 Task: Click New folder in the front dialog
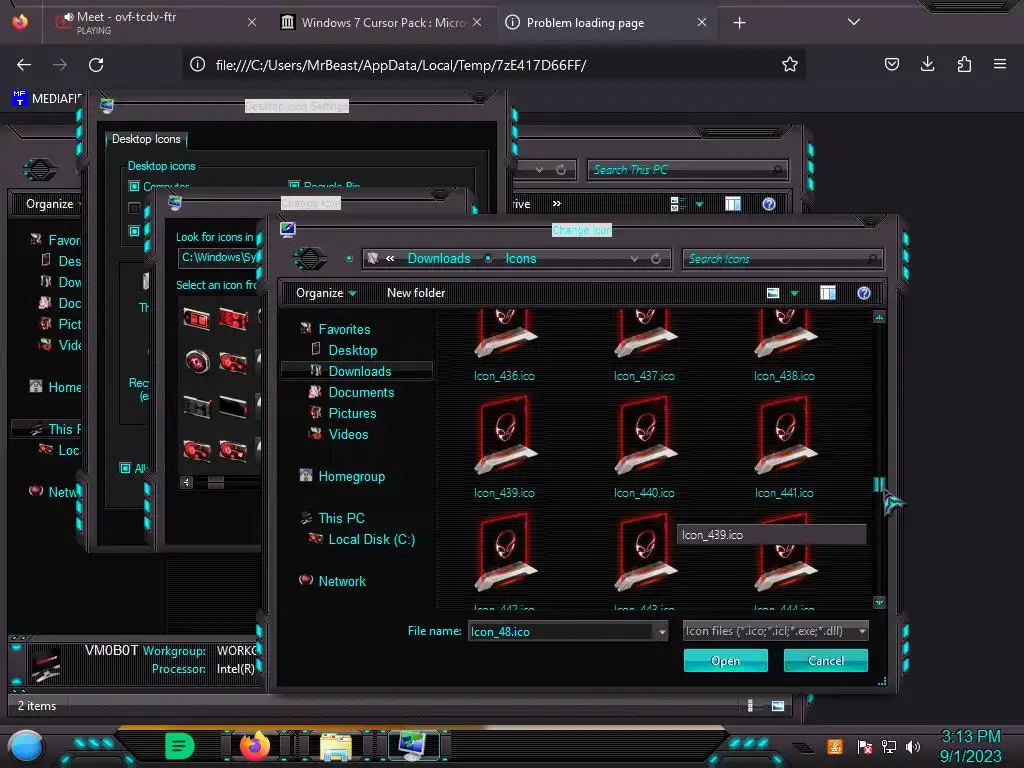point(416,293)
